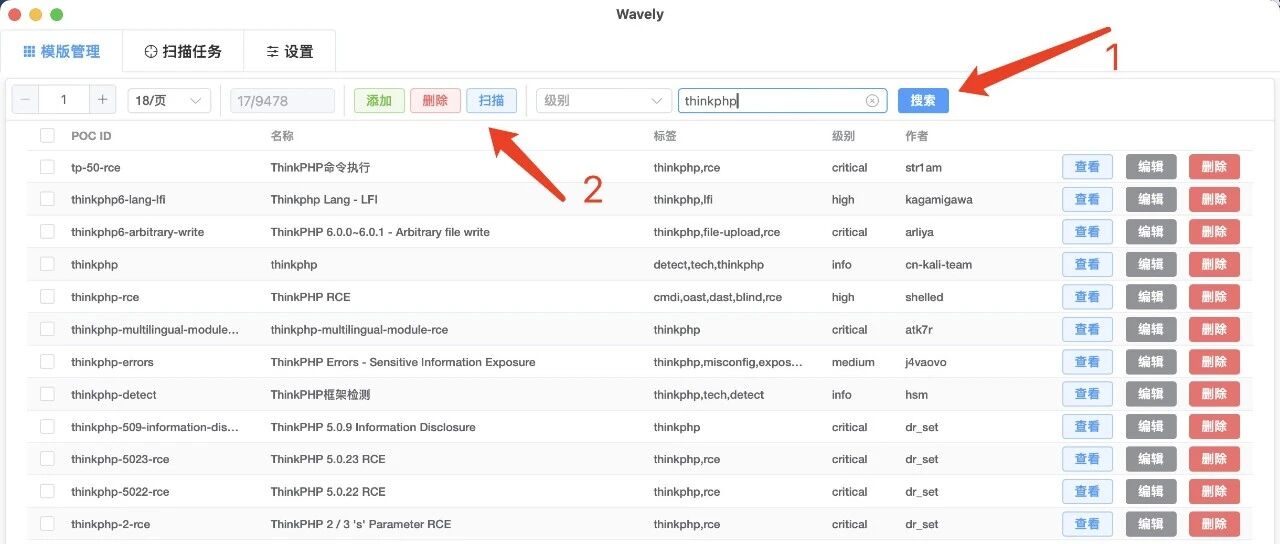Click the 17/9478 result count field
The height and width of the screenshot is (544, 1280).
282,101
